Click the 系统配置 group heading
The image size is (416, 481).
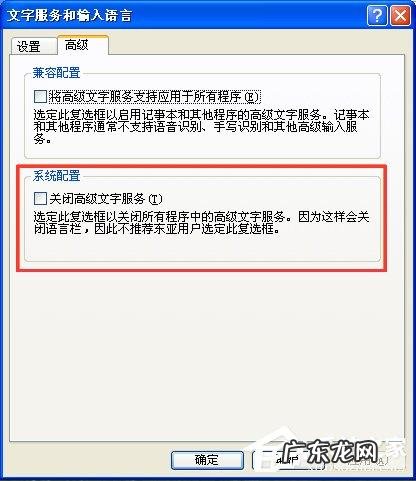[56, 176]
